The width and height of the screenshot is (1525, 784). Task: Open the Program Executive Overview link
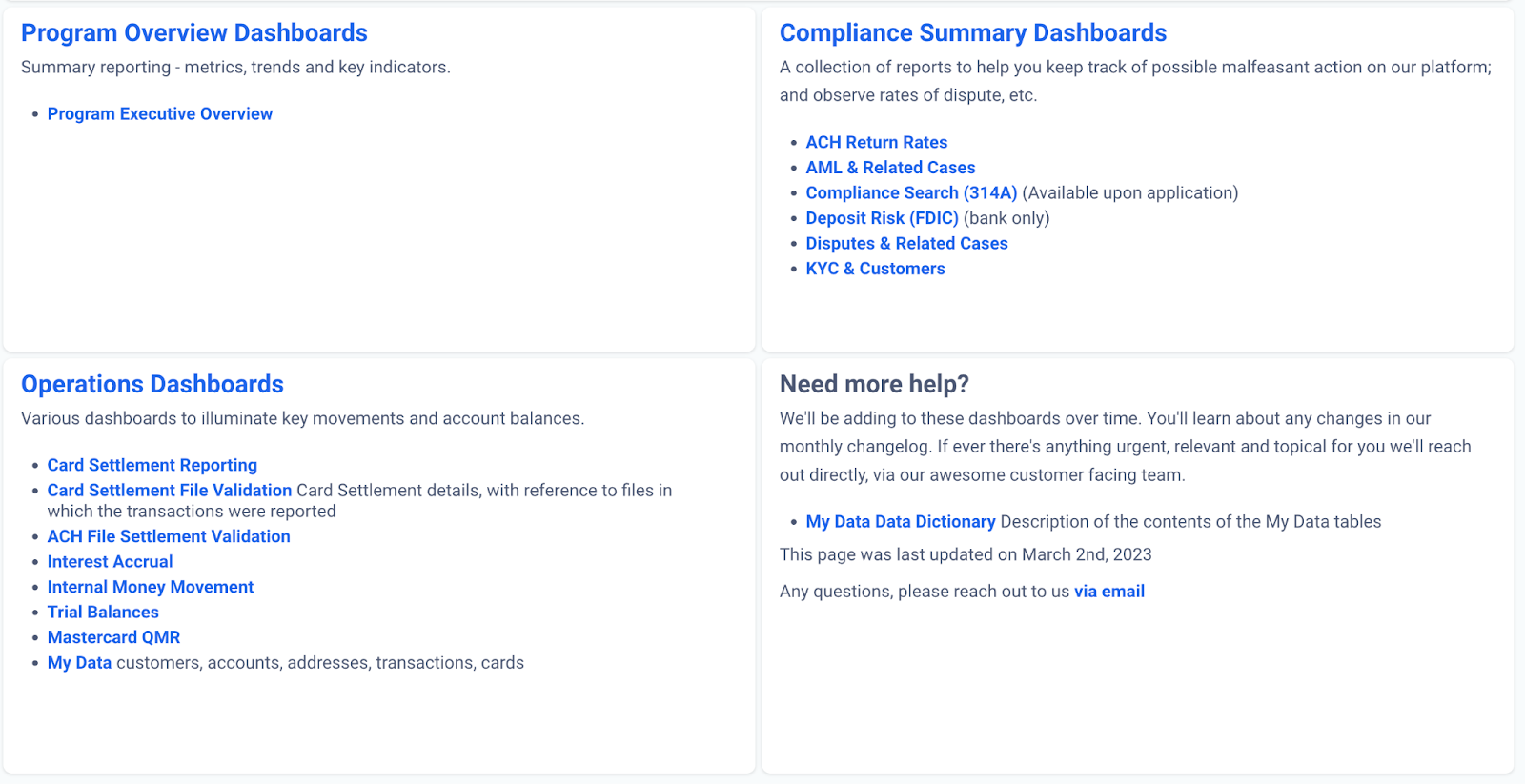159,114
